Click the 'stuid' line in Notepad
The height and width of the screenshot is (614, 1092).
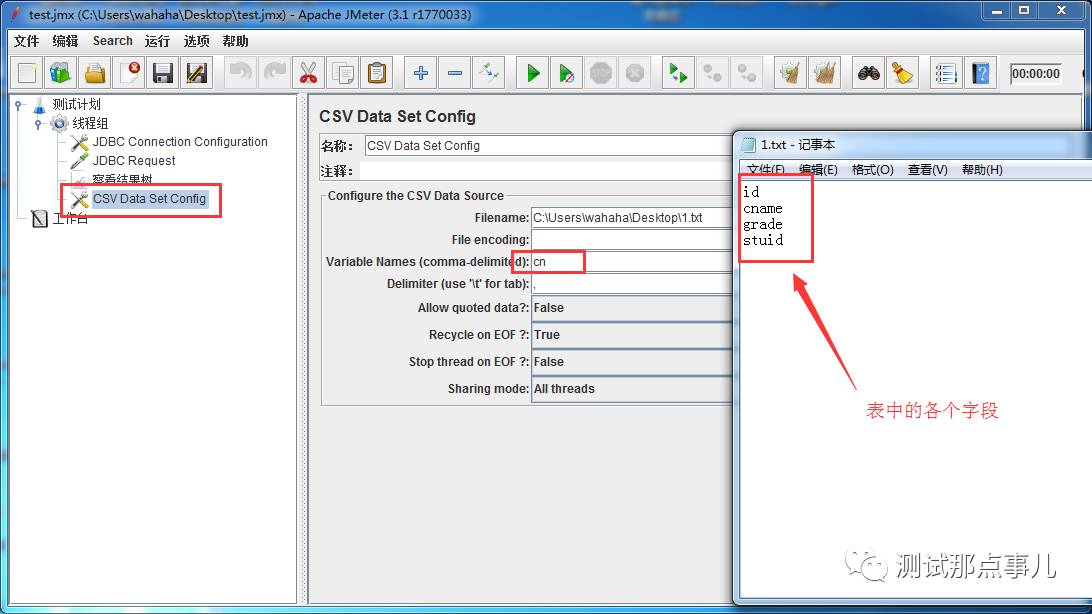click(763, 240)
